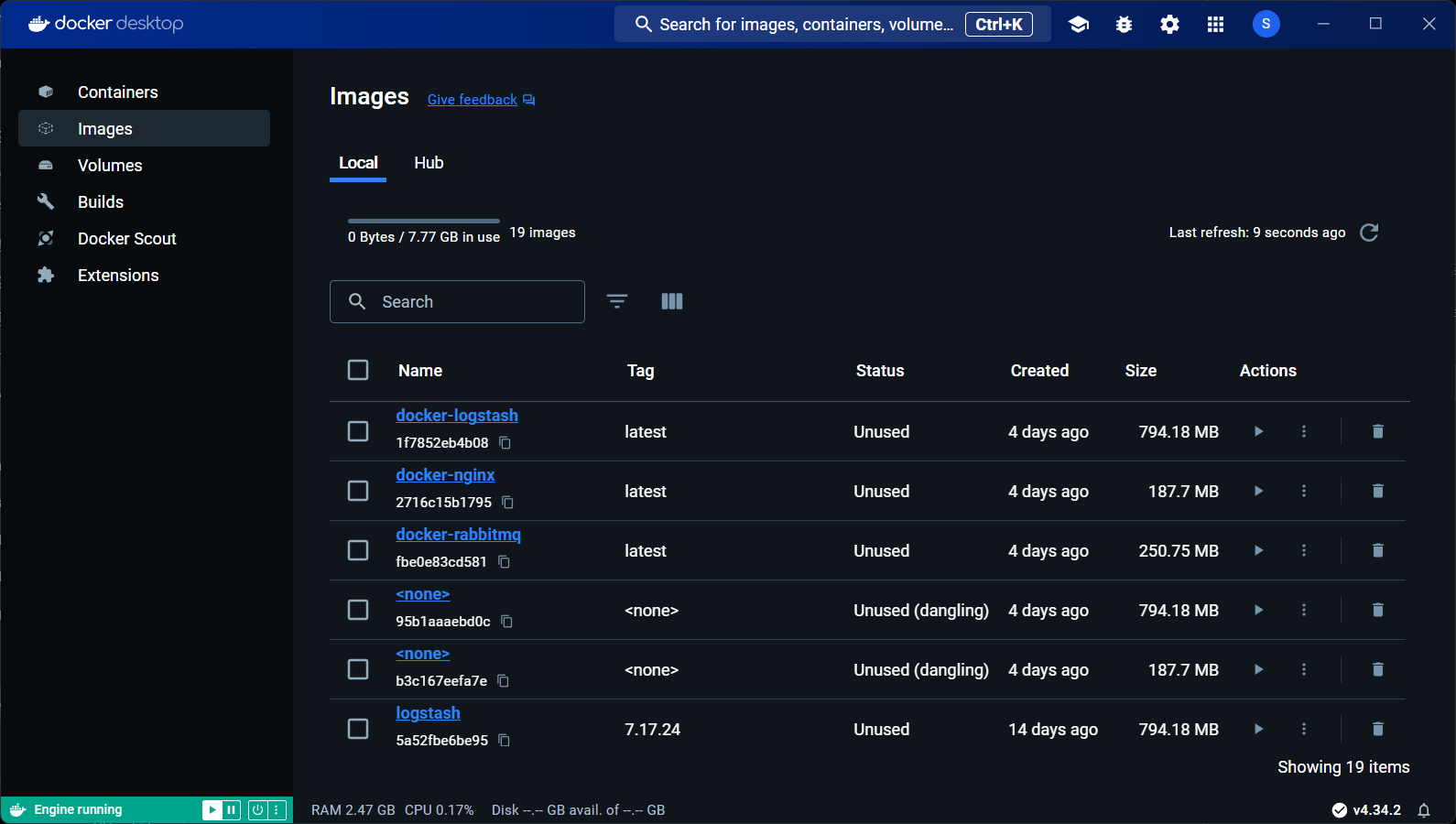Viewport: 1456px width, 824px height.
Task: Delete the docker-rabbitmq image
Action: click(x=1377, y=550)
